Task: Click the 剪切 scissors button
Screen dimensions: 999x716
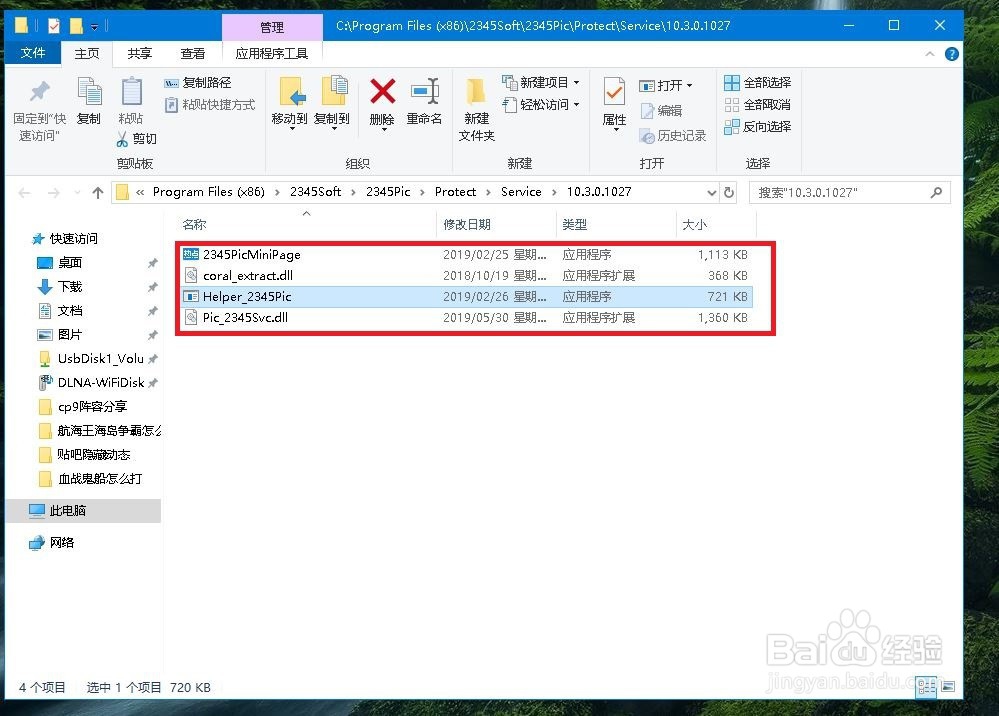Action: (136, 139)
